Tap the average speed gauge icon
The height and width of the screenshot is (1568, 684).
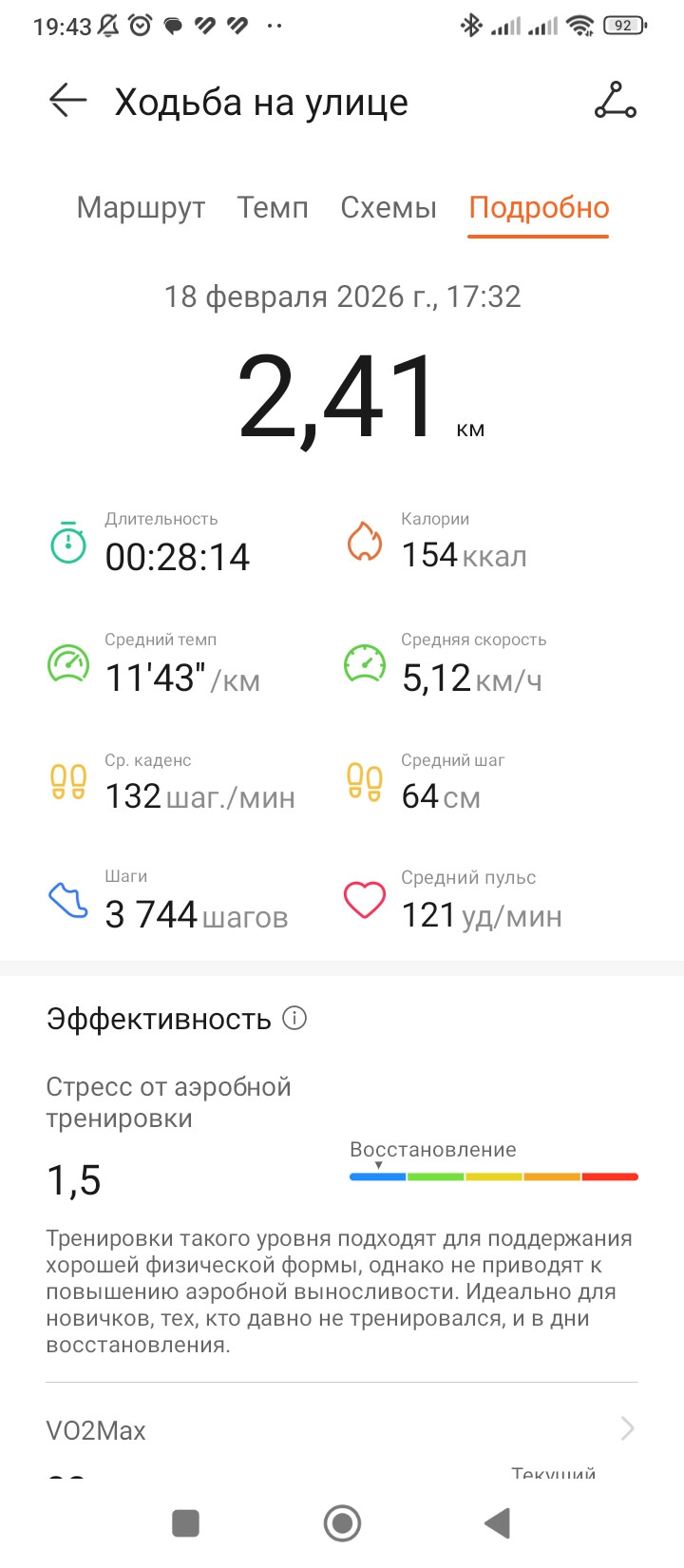pyautogui.click(x=364, y=663)
